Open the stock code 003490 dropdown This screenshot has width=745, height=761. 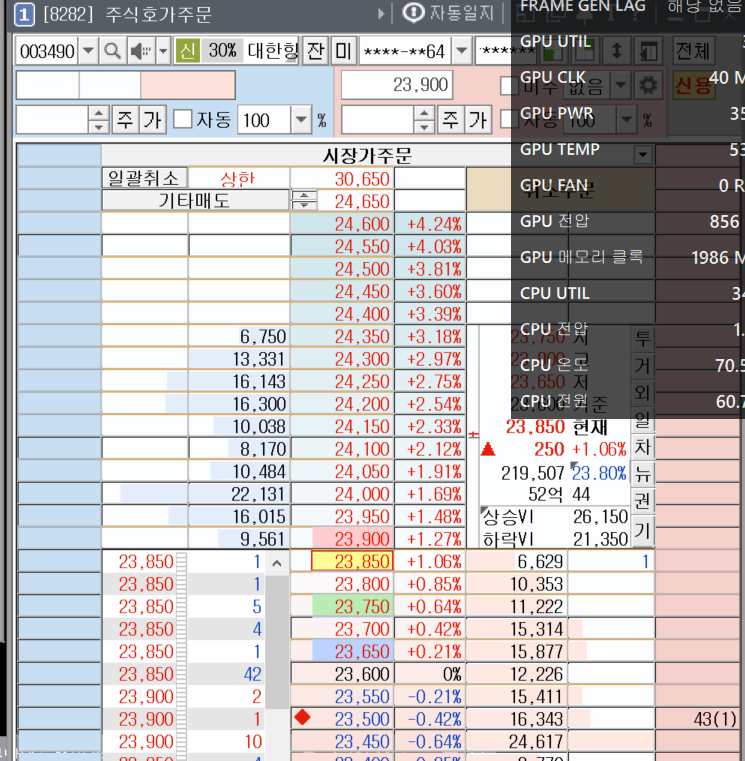coord(88,51)
